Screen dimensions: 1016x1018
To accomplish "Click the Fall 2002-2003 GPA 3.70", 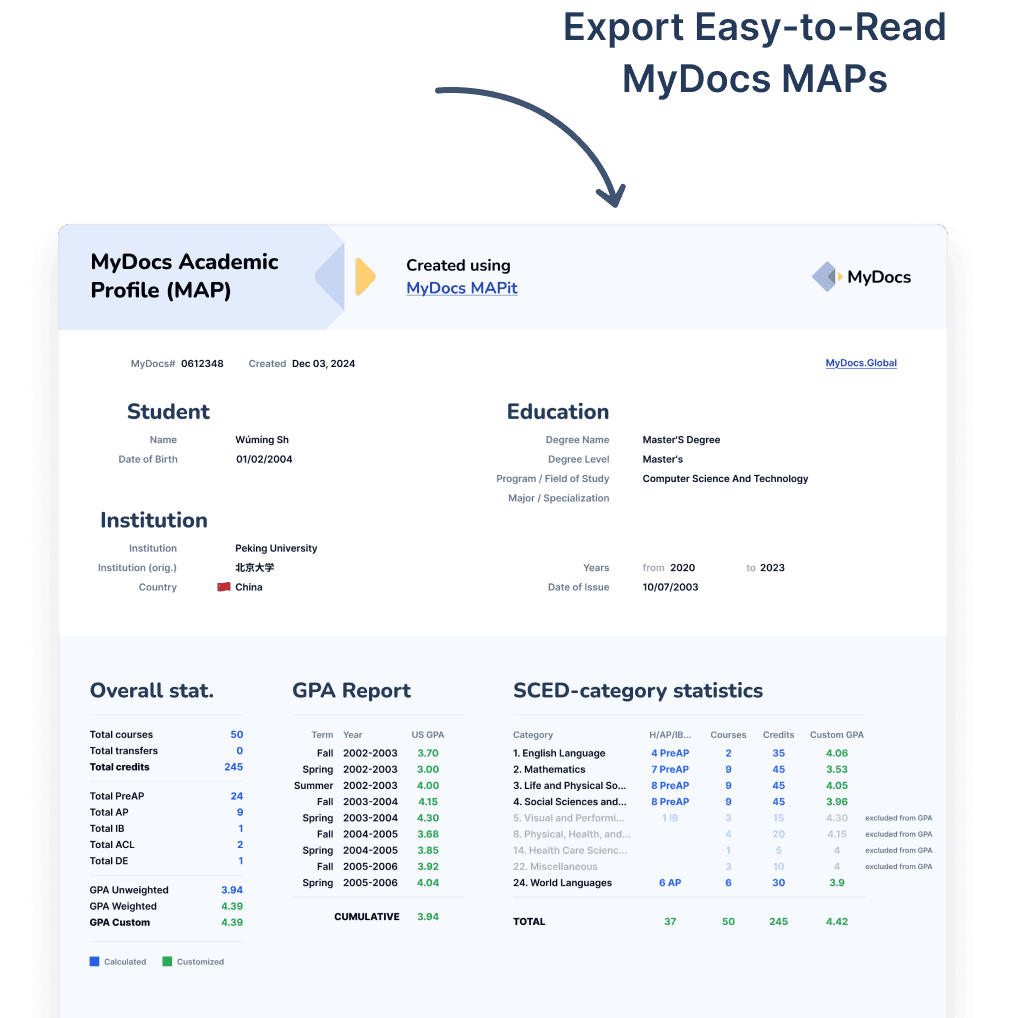I will click(x=428, y=753).
